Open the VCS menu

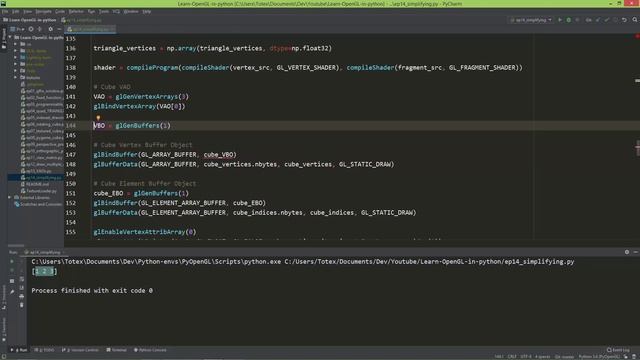click(116, 11)
